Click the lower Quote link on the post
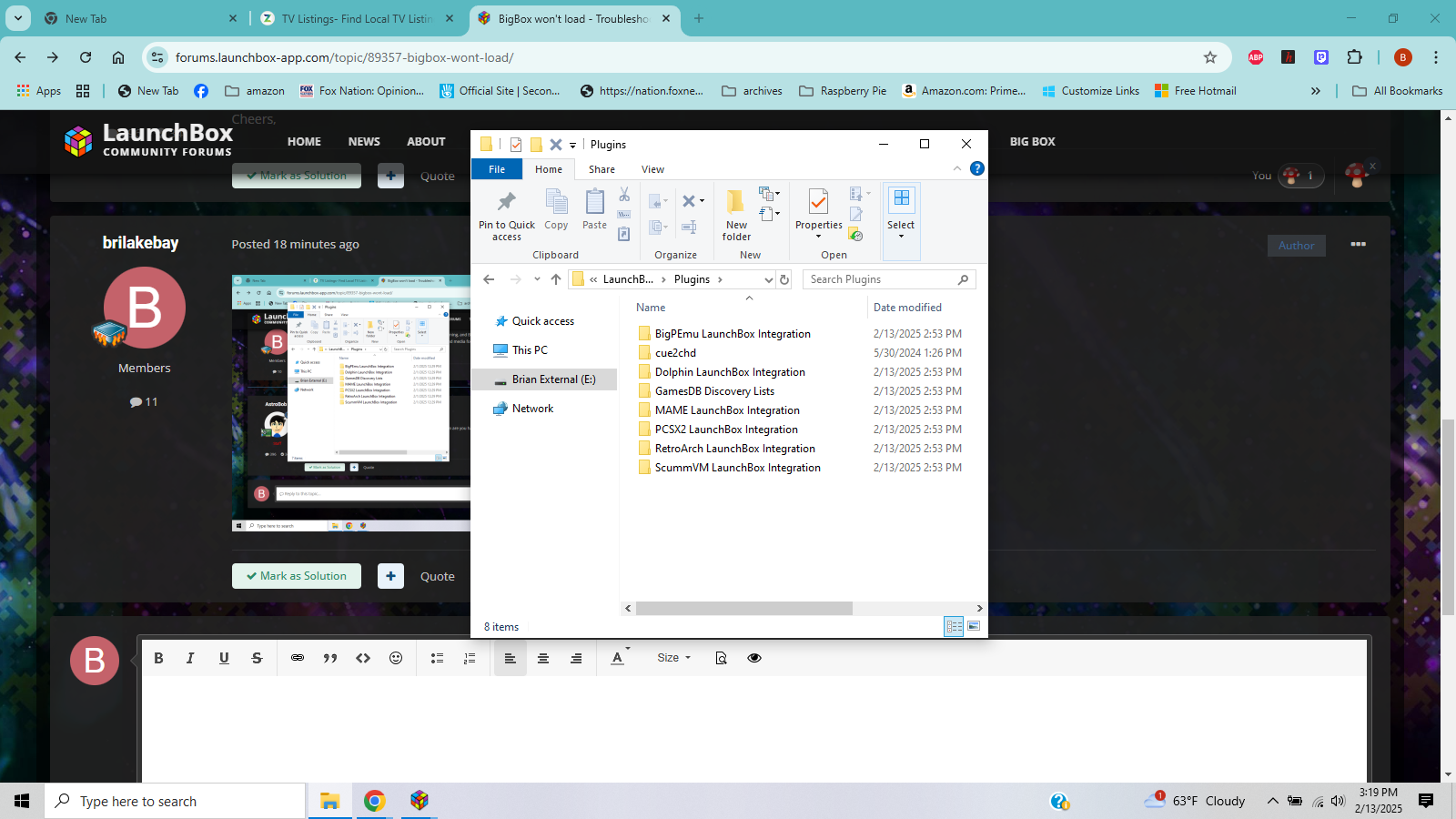This screenshot has width=1456, height=819. pyautogui.click(x=437, y=576)
